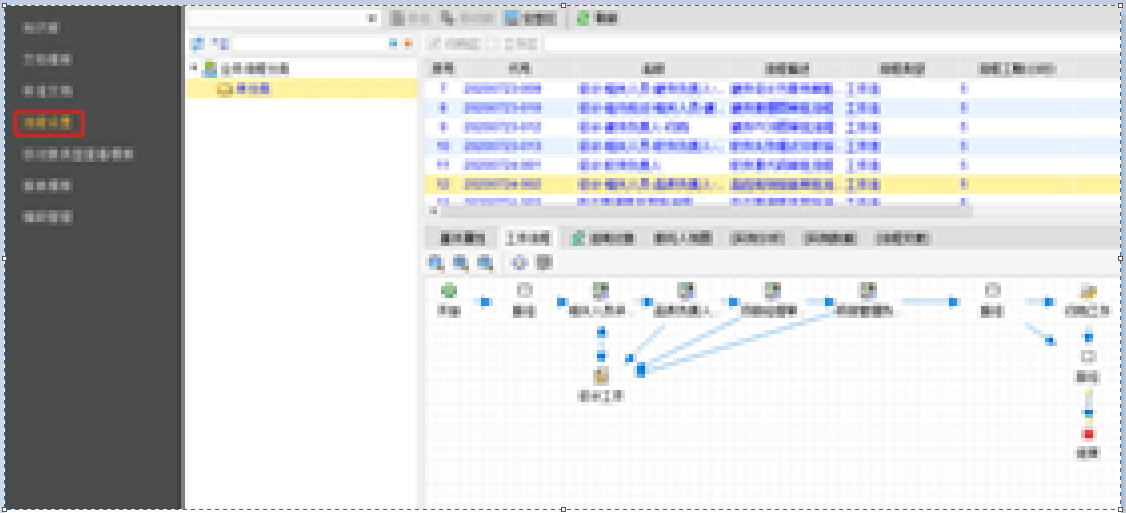Select the folder-icon node at diagram's top right
The height and width of the screenshot is (513, 1126).
point(1088,292)
